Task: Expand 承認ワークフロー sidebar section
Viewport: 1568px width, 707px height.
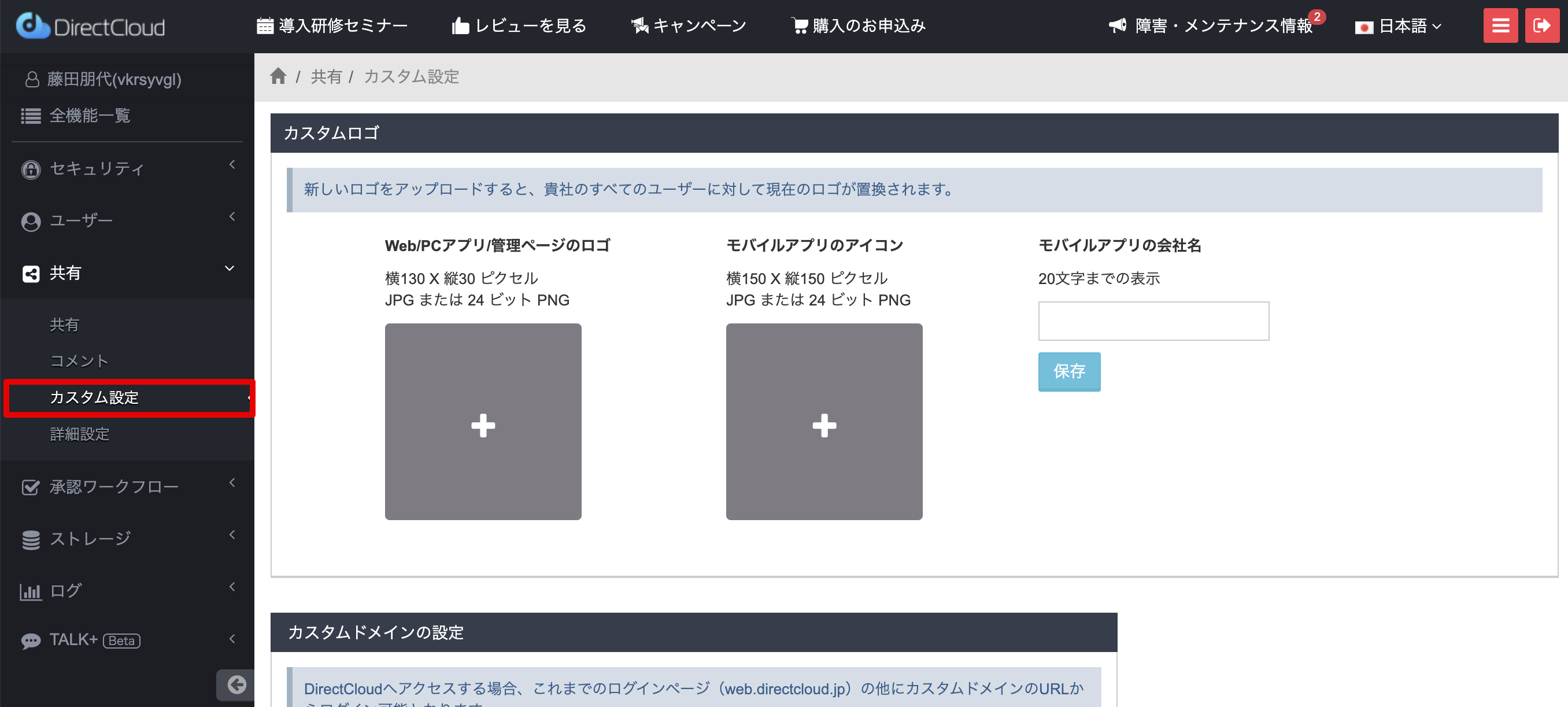Action: pyautogui.click(x=127, y=487)
